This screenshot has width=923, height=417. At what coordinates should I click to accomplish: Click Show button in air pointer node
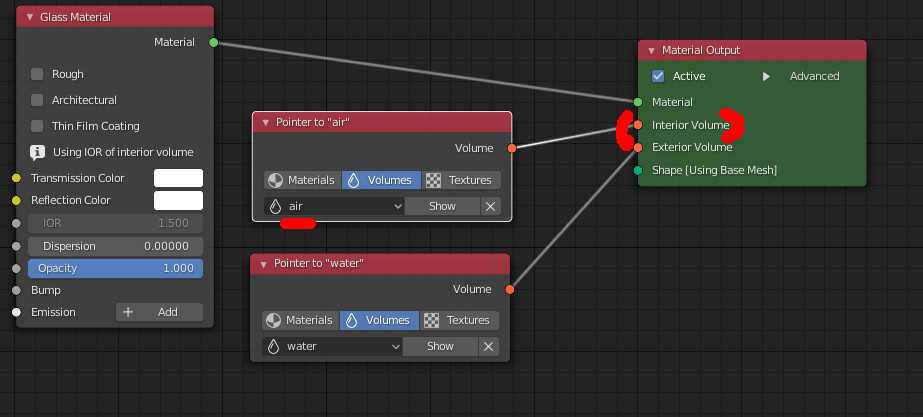[442, 206]
